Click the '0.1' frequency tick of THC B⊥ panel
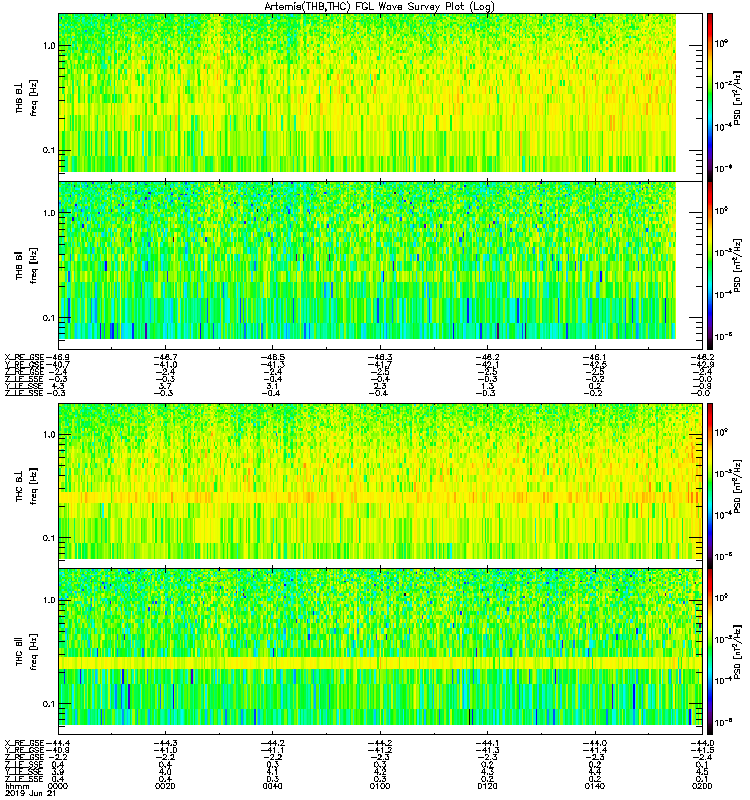The height and width of the screenshot is (800, 750). click(49, 538)
